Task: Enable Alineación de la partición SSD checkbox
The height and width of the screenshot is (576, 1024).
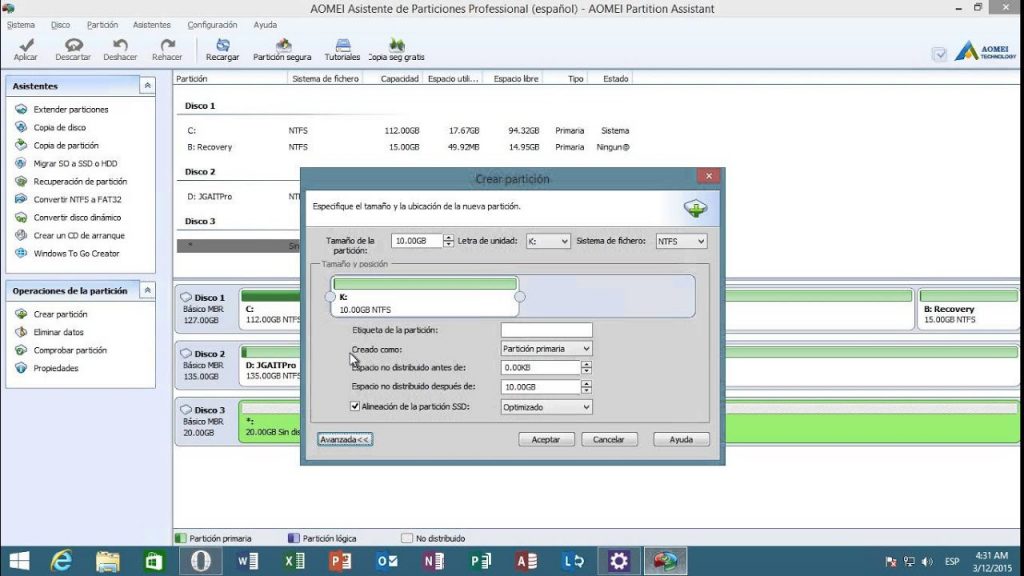Action: pyautogui.click(x=355, y=405)
